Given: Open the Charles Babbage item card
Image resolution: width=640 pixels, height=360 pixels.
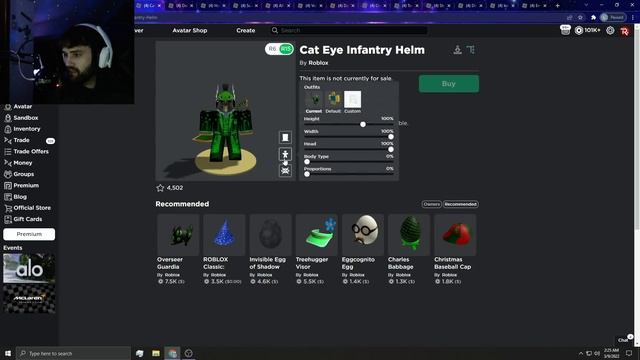Looking at the screenshot, I should 409,249.
